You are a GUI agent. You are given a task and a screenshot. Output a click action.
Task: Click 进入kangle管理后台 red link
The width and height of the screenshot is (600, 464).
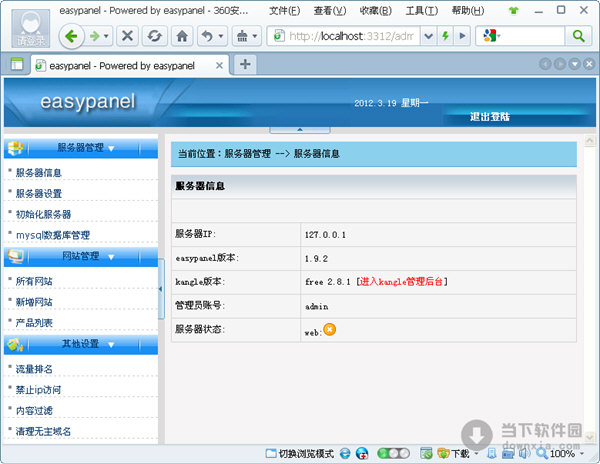click(401, 282)
